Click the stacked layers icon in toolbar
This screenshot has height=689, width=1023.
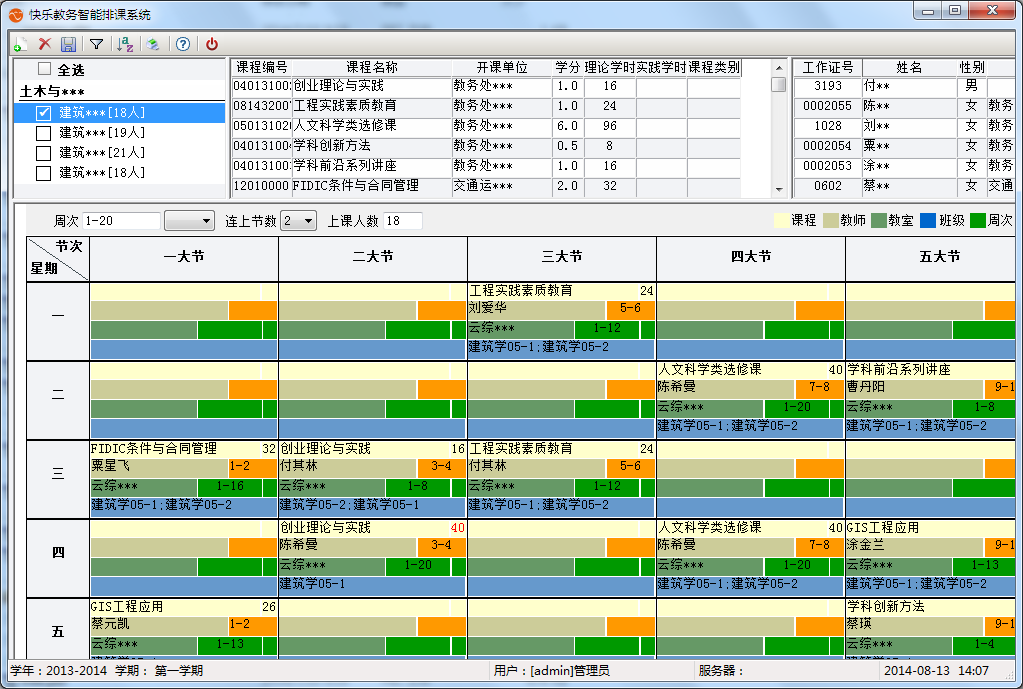(153, 44)
